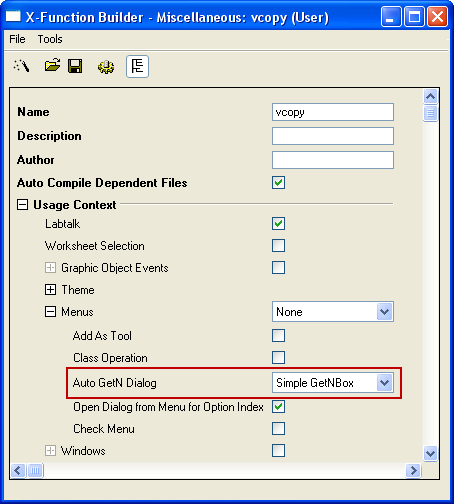This screenshot has width=454, height=504.
Task: Expand the Theme tree node
Action: pyautogui.click(x=50, y=290)
